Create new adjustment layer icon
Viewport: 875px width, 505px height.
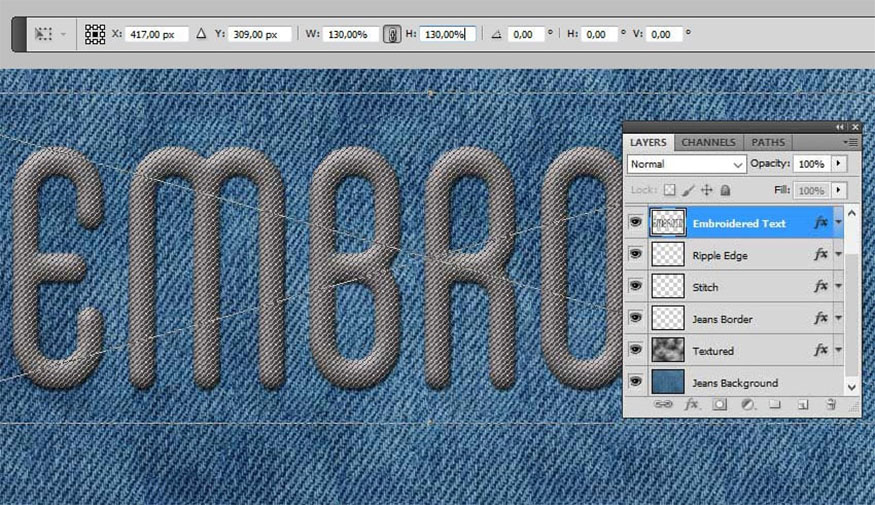747,405
